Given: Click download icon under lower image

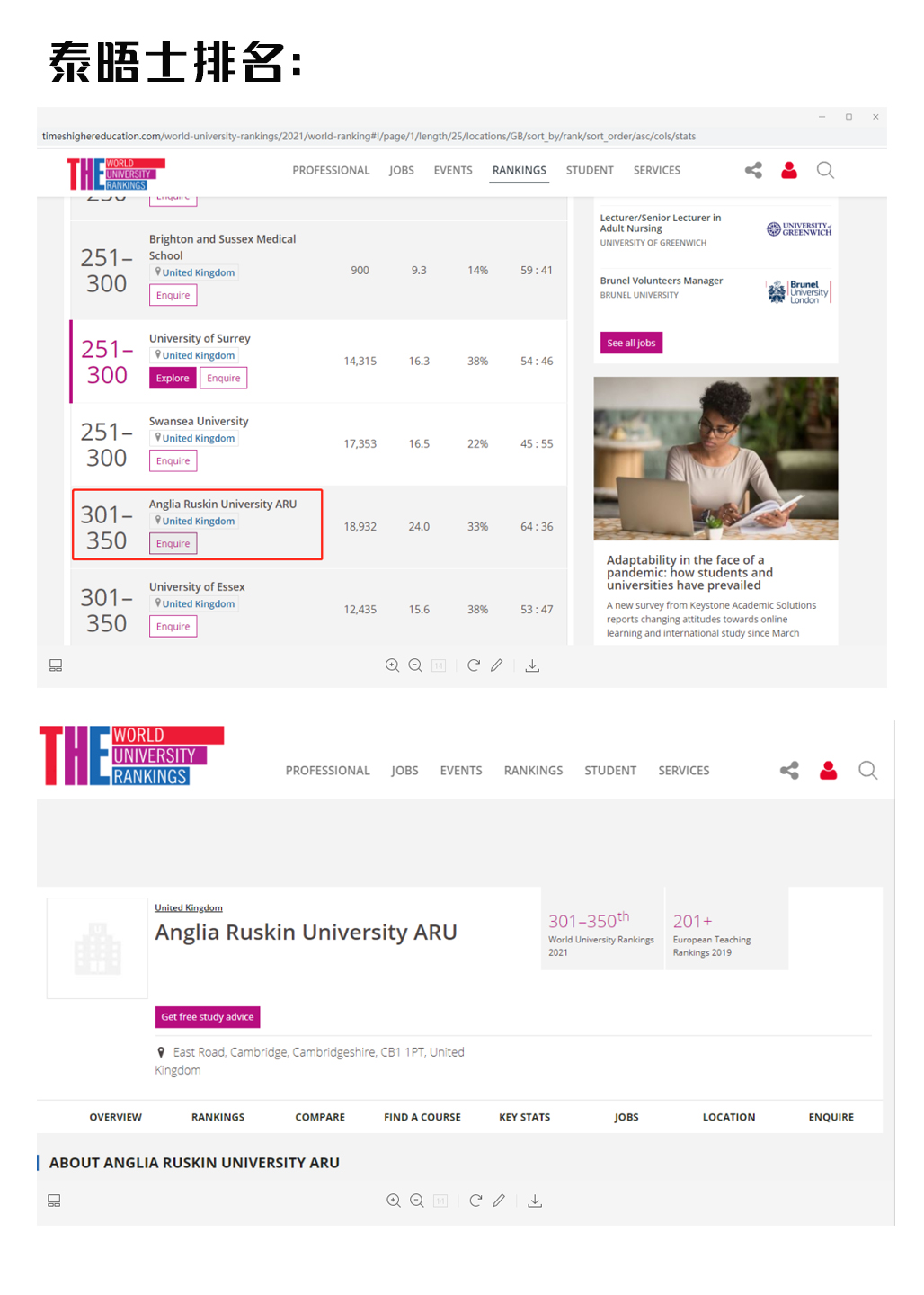Looking at the screenshot, I should pos(535,1201).
